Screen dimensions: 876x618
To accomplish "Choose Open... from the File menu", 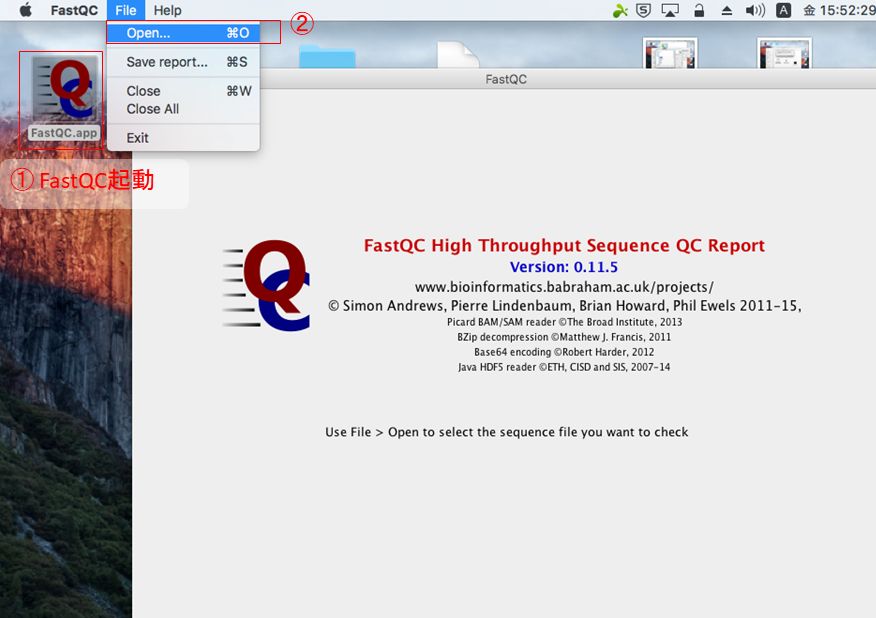I will (x=183, y=33).
